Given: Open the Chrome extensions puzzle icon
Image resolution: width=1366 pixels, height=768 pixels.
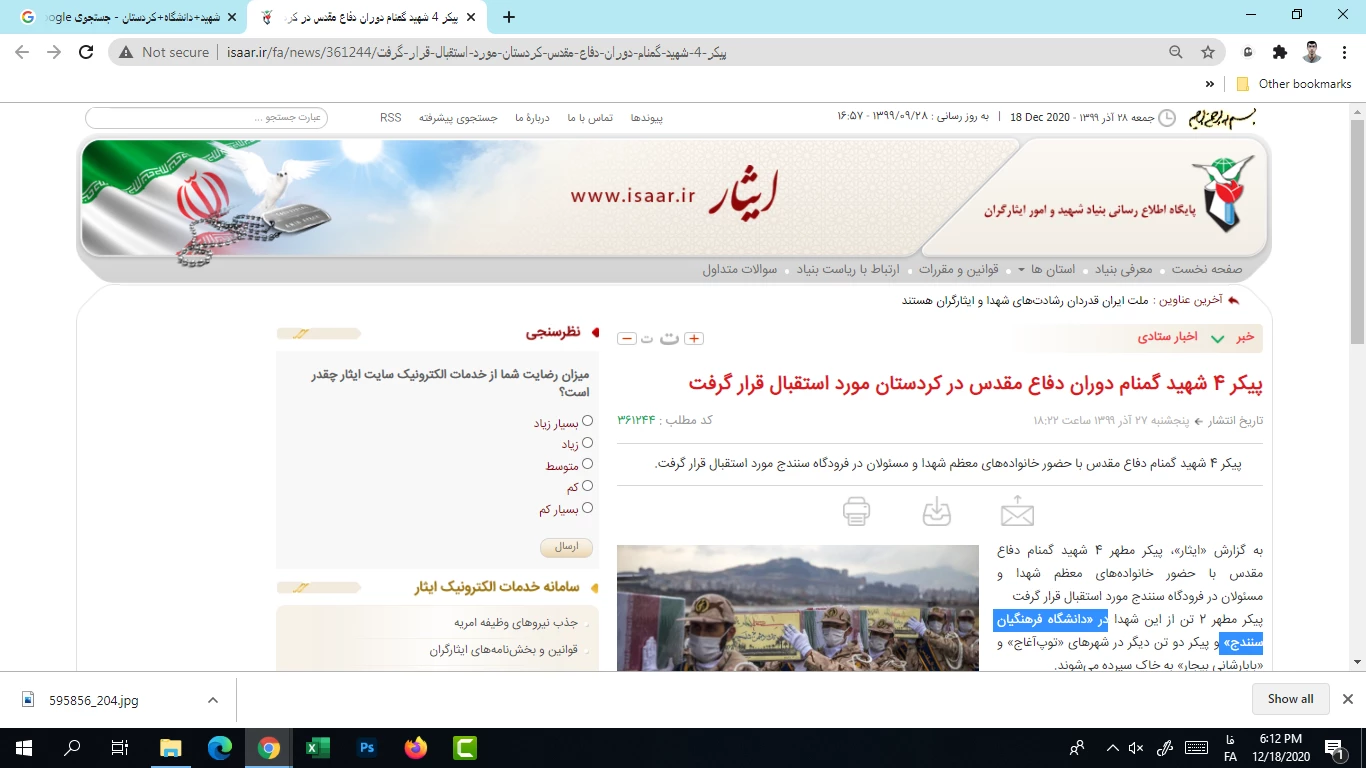Looking at the screenshot, I should tap(1280, 52).
